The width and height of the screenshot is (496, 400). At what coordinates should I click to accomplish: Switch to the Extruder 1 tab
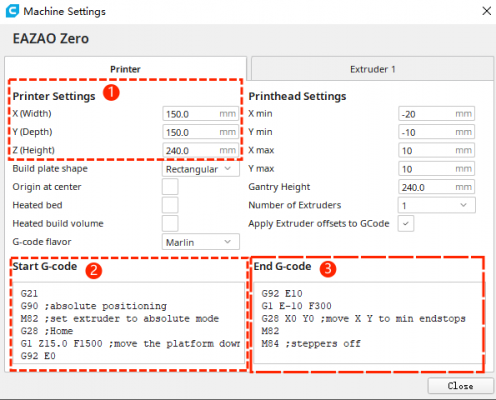[x=372, y=69]
